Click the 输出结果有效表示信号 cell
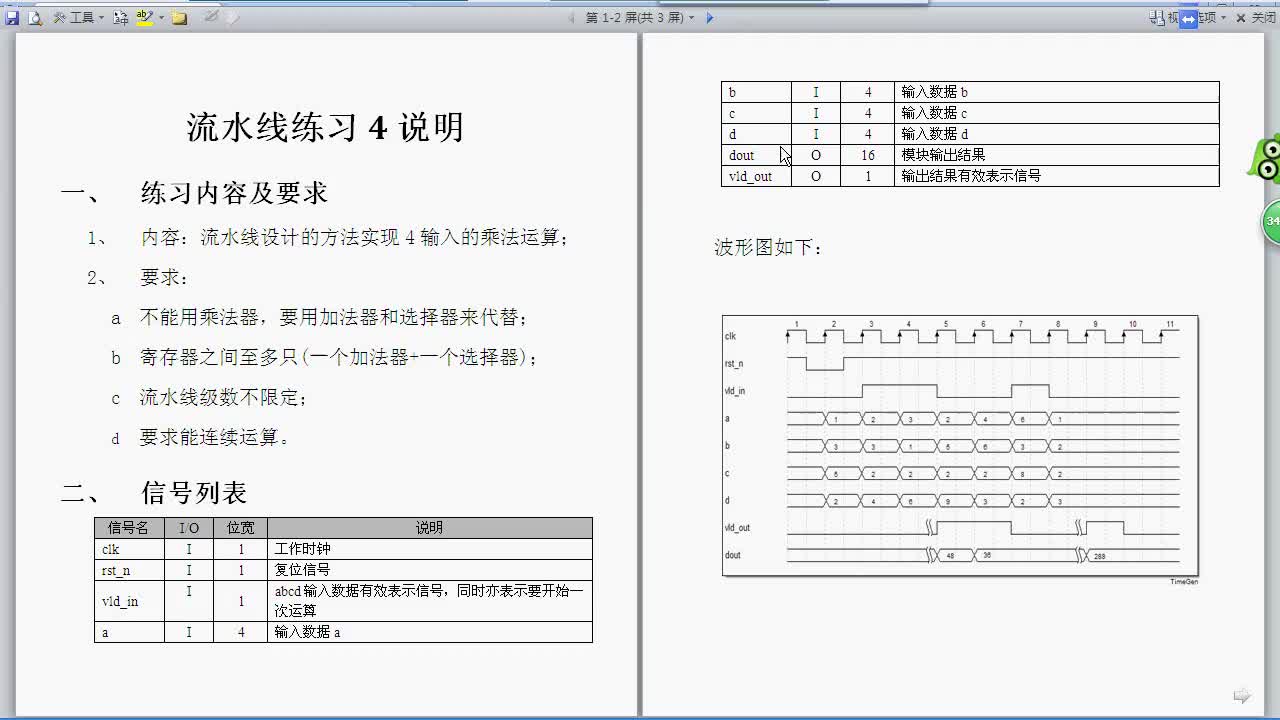This screenshot has width=1280, height=720. click(x=1057, y=176)
